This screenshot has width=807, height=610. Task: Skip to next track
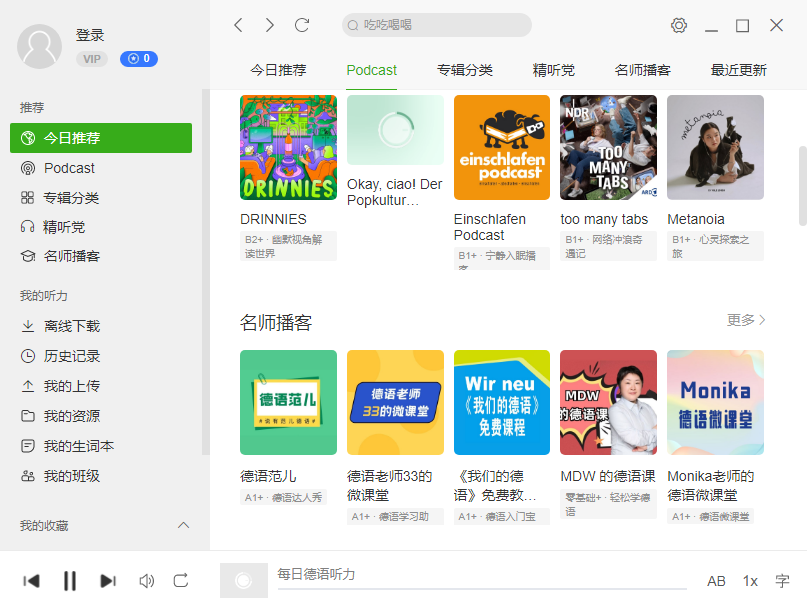click(108, 581)
